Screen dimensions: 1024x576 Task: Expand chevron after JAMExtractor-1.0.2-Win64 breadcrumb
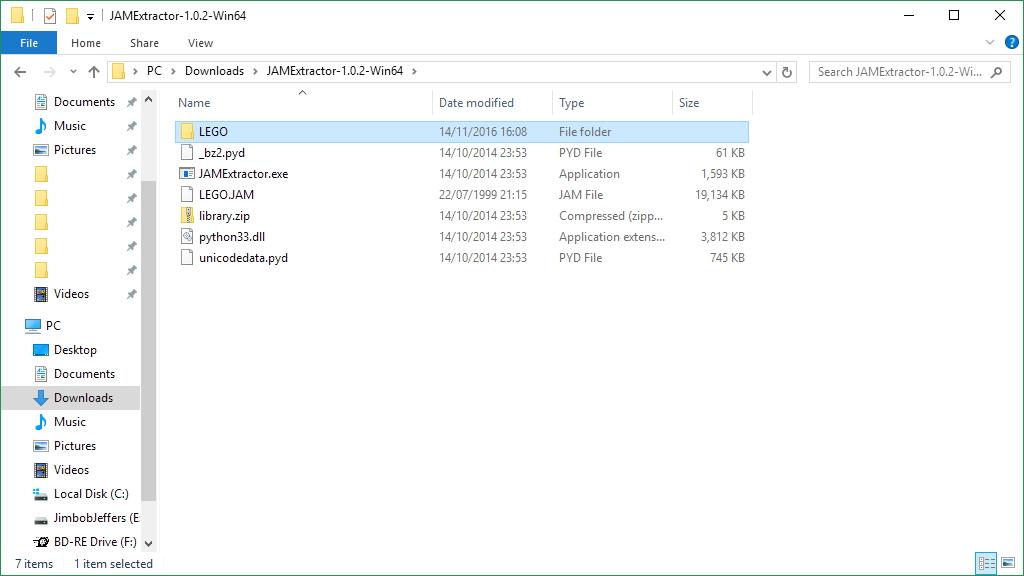coord(414,71)
